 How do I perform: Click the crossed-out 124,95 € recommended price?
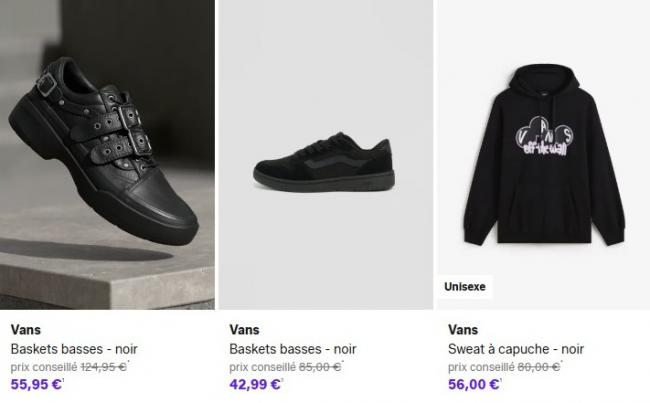coord(102,367)
